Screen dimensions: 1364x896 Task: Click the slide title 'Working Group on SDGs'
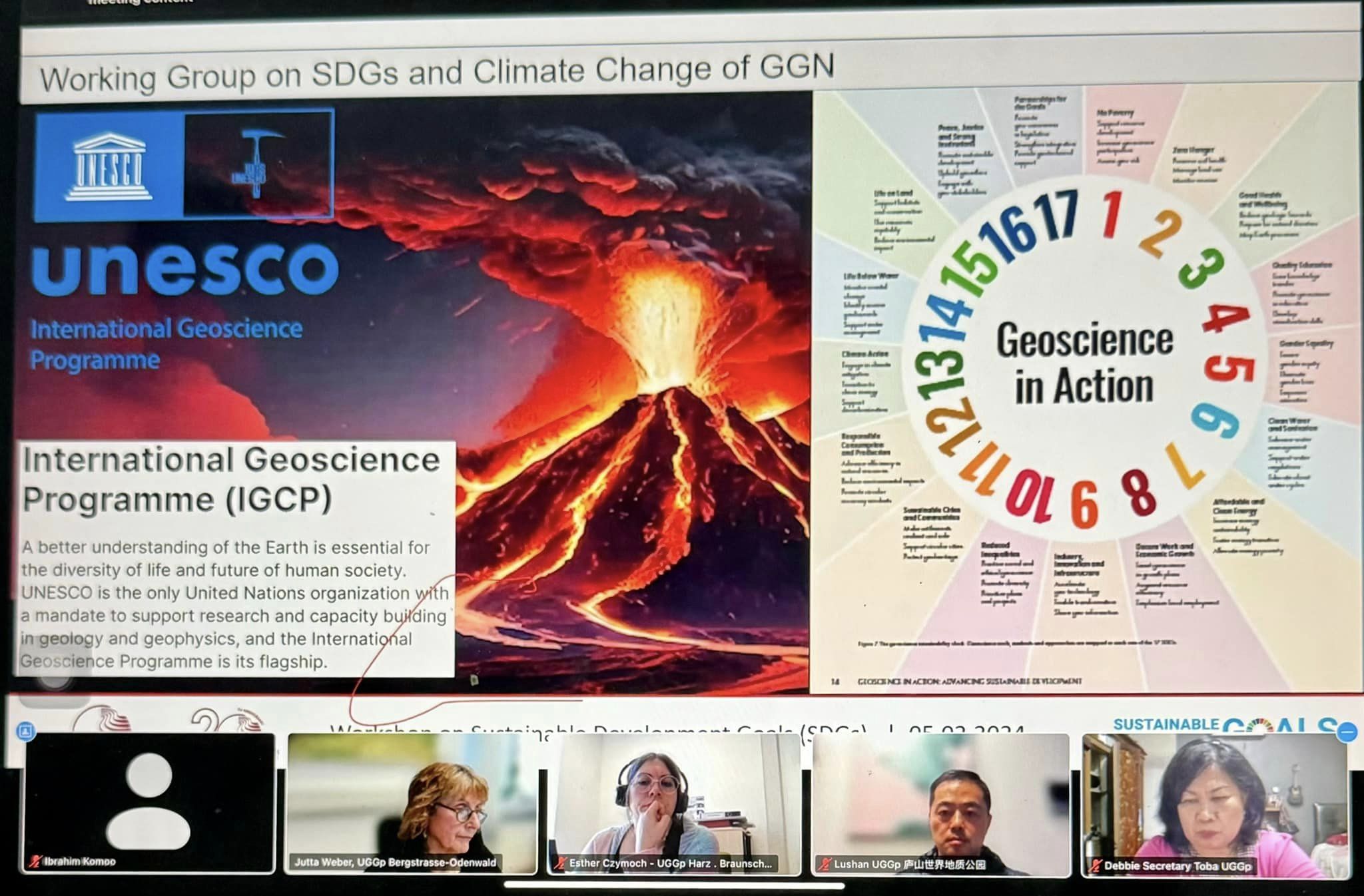click(x=436, y=72)
